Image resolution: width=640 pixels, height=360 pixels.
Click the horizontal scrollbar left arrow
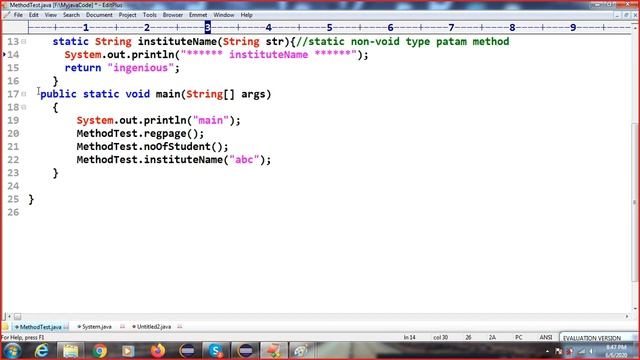(x=9, y=317)
